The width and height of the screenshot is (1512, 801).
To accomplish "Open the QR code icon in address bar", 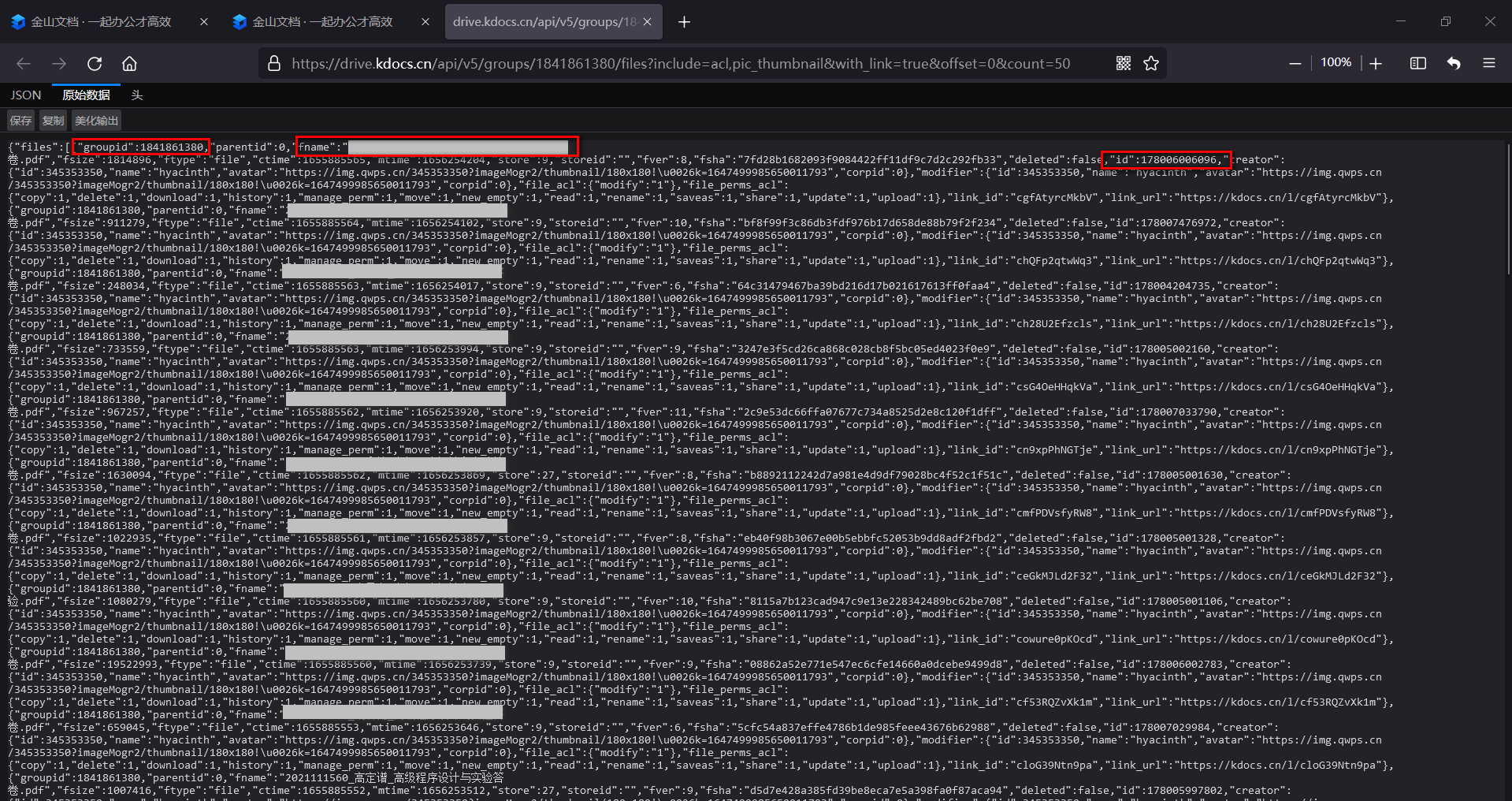I will tap(1124, 63).
